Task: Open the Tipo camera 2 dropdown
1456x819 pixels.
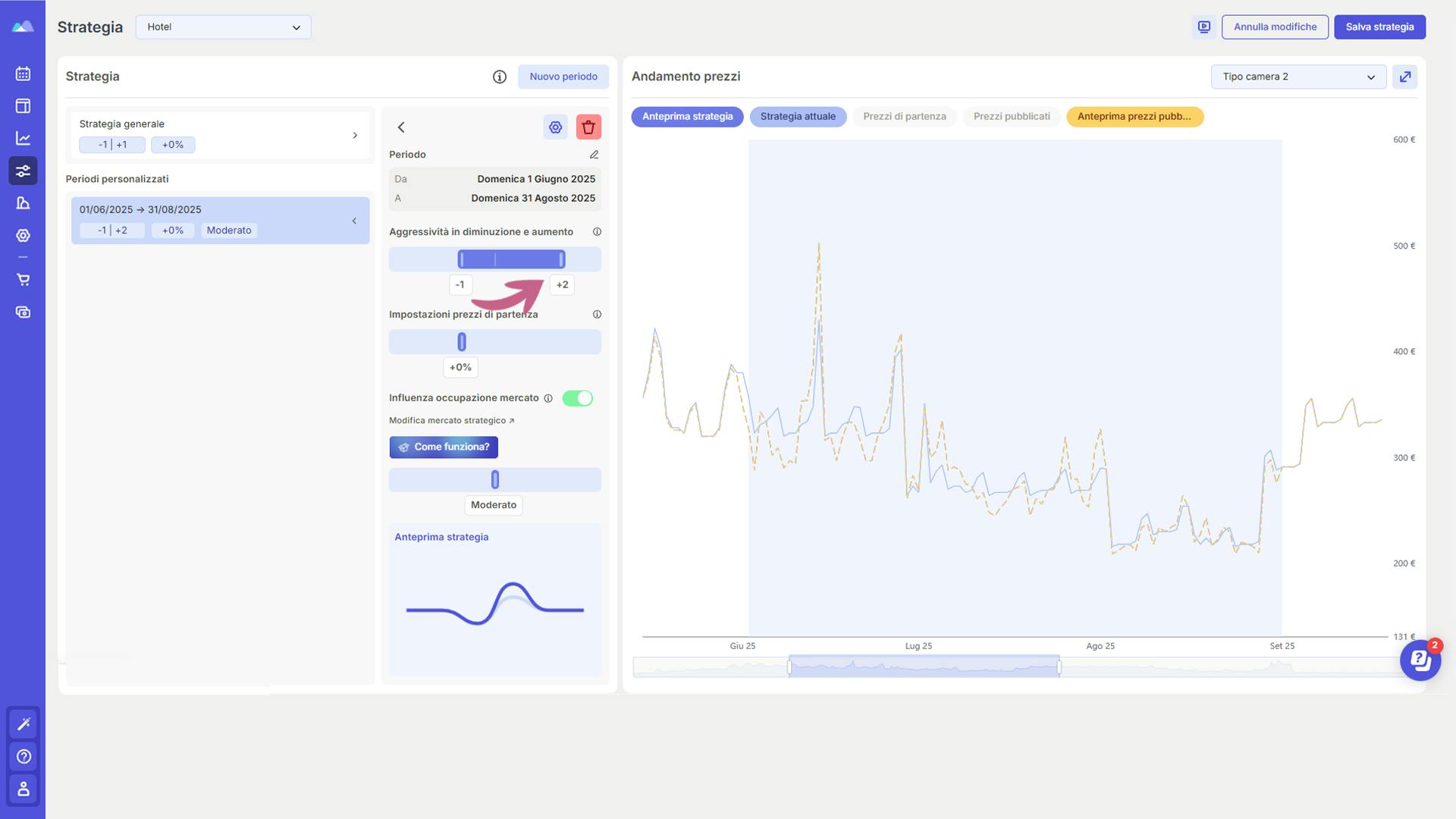Action: coord(1298,77)
